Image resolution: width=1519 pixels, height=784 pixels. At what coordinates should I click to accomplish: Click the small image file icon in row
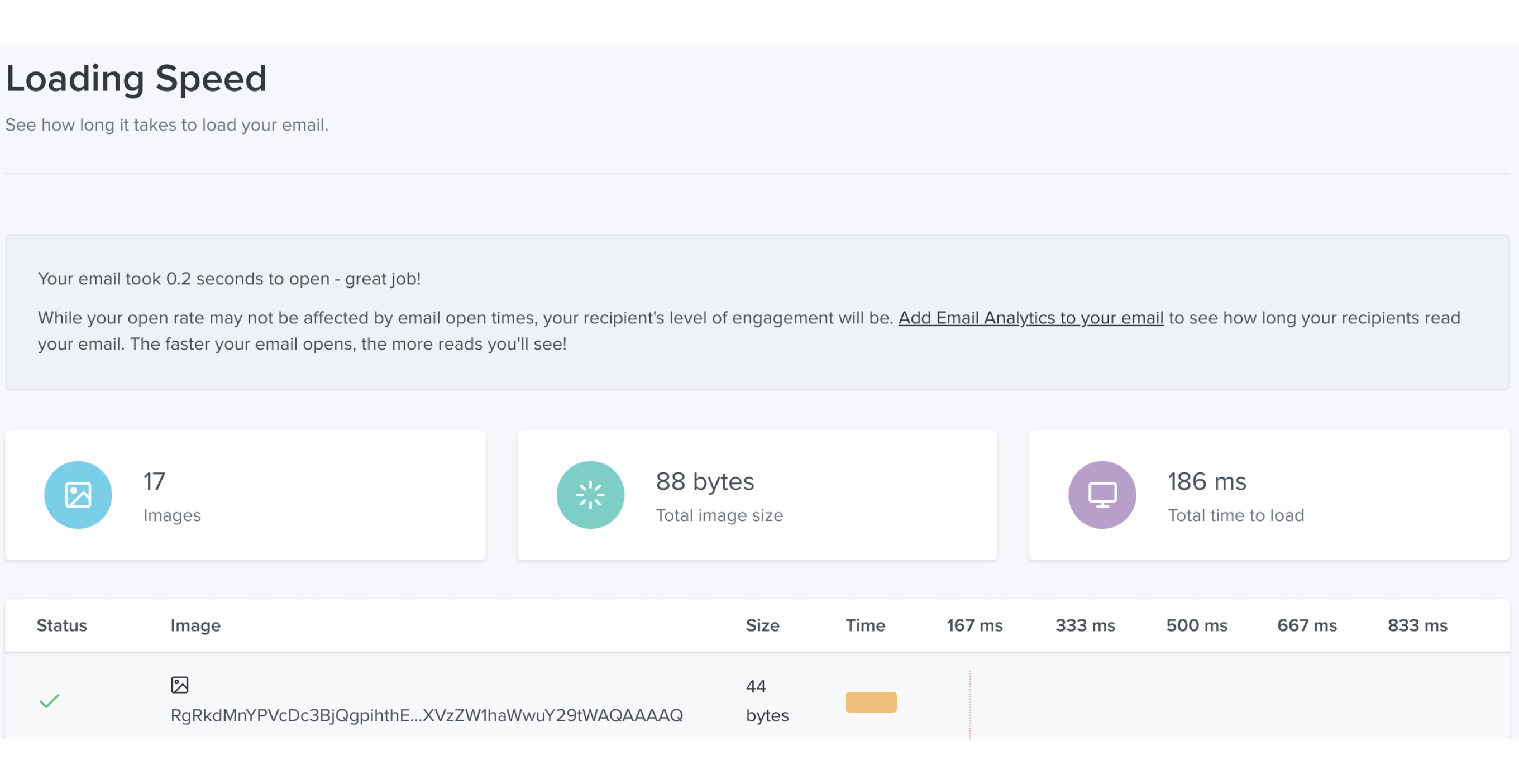tap(179, 685)
